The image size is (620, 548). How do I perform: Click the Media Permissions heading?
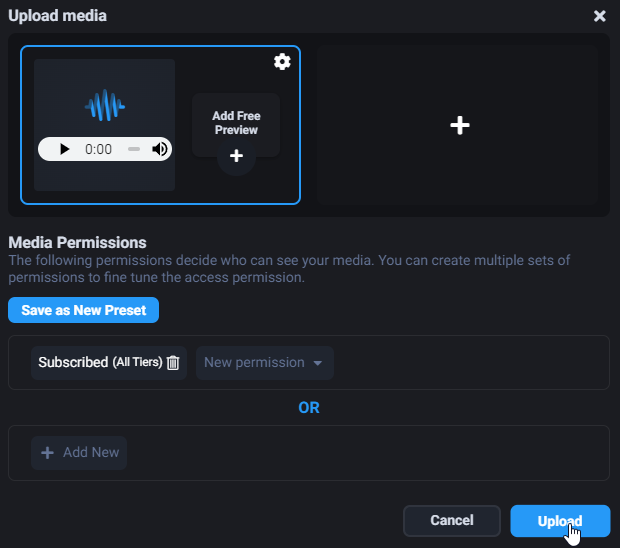pyautogui.click(x=77, y=242)
